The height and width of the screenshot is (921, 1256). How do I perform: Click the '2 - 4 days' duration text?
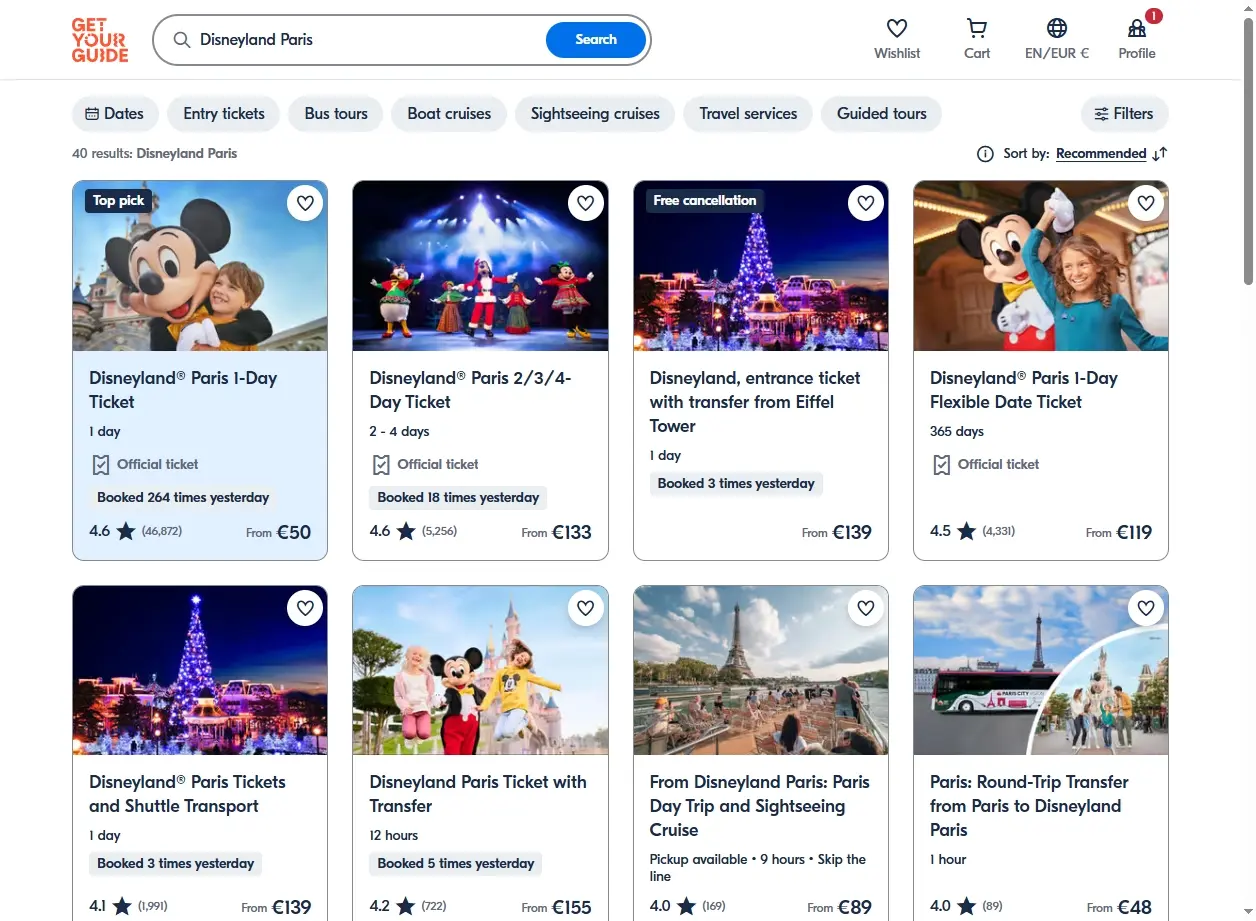click(x=399, y=432)
